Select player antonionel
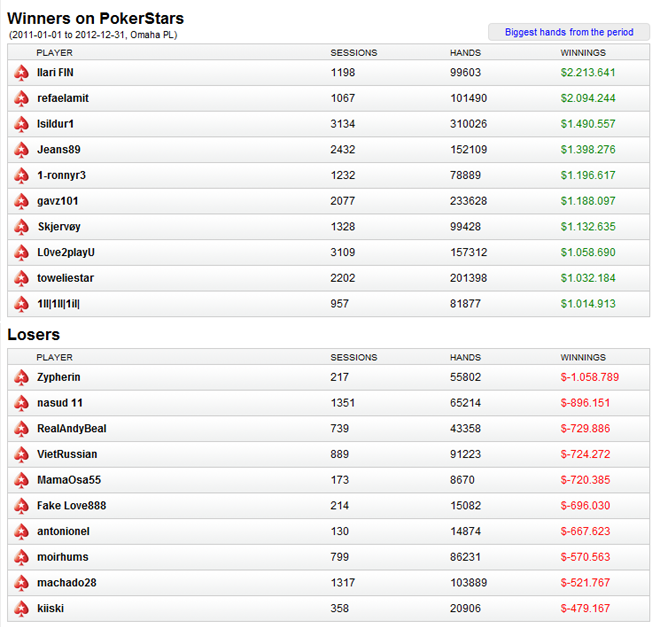Screen dimensions: 660x627 [x=63, y=531]
